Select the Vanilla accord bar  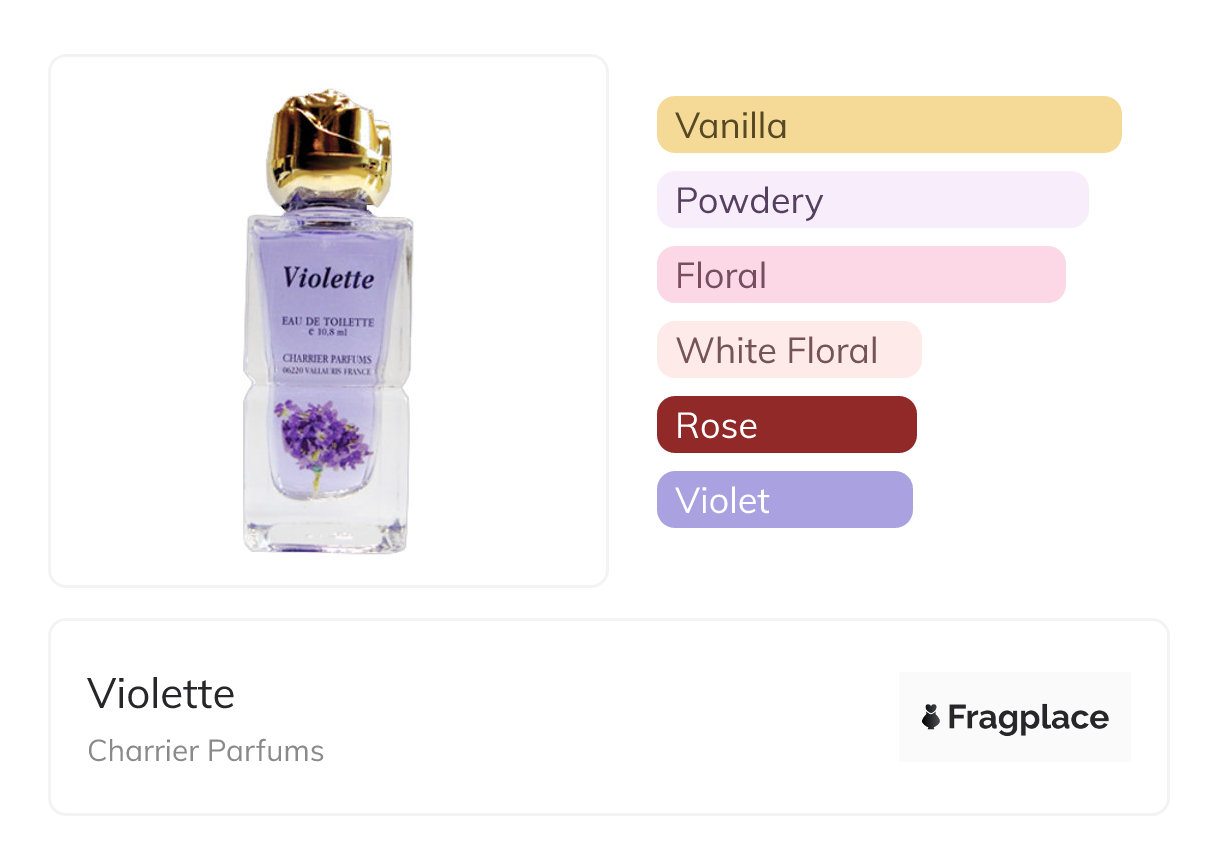pos(888,125)
